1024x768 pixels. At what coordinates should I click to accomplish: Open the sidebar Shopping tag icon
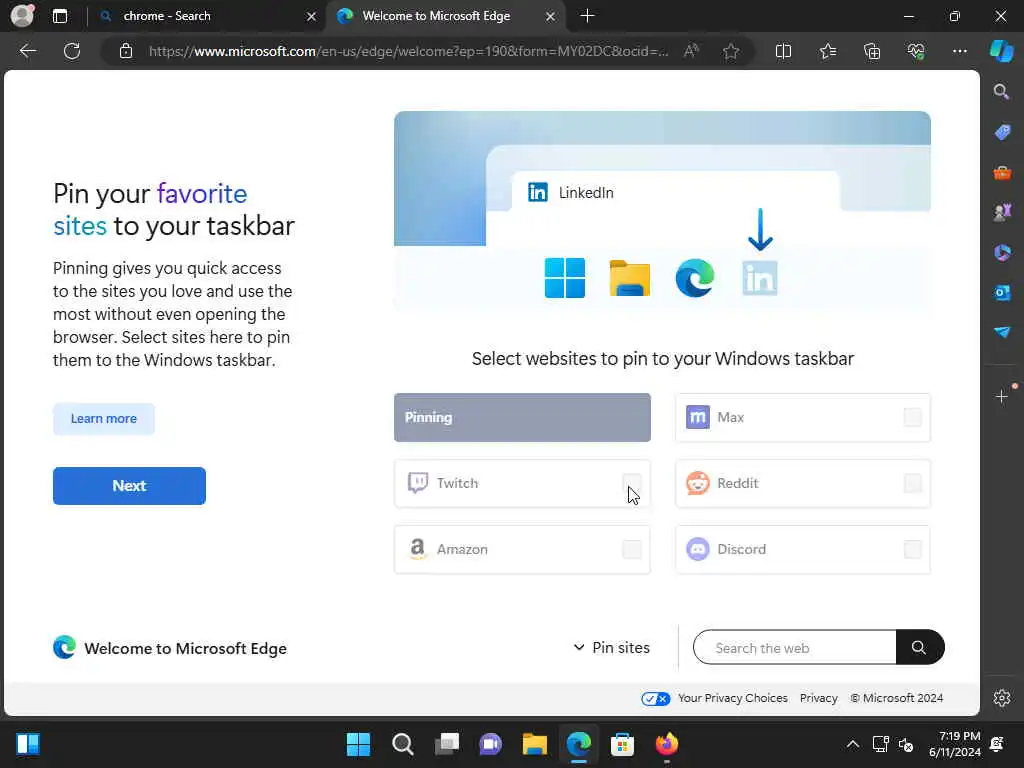pyautogui.click(x=1002, y=132)
